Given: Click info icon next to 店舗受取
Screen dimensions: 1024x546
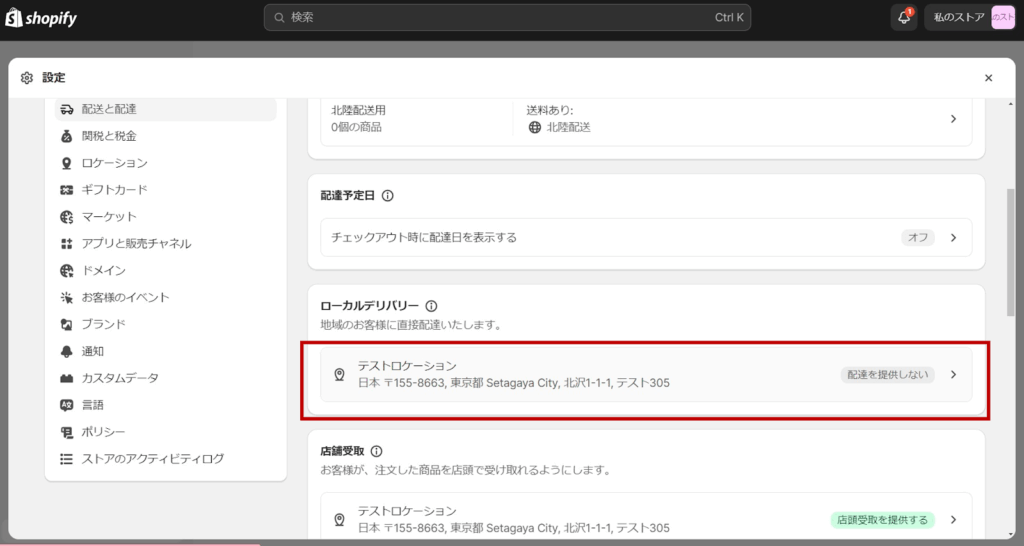Looking at the screenshot, I should 376,451.
